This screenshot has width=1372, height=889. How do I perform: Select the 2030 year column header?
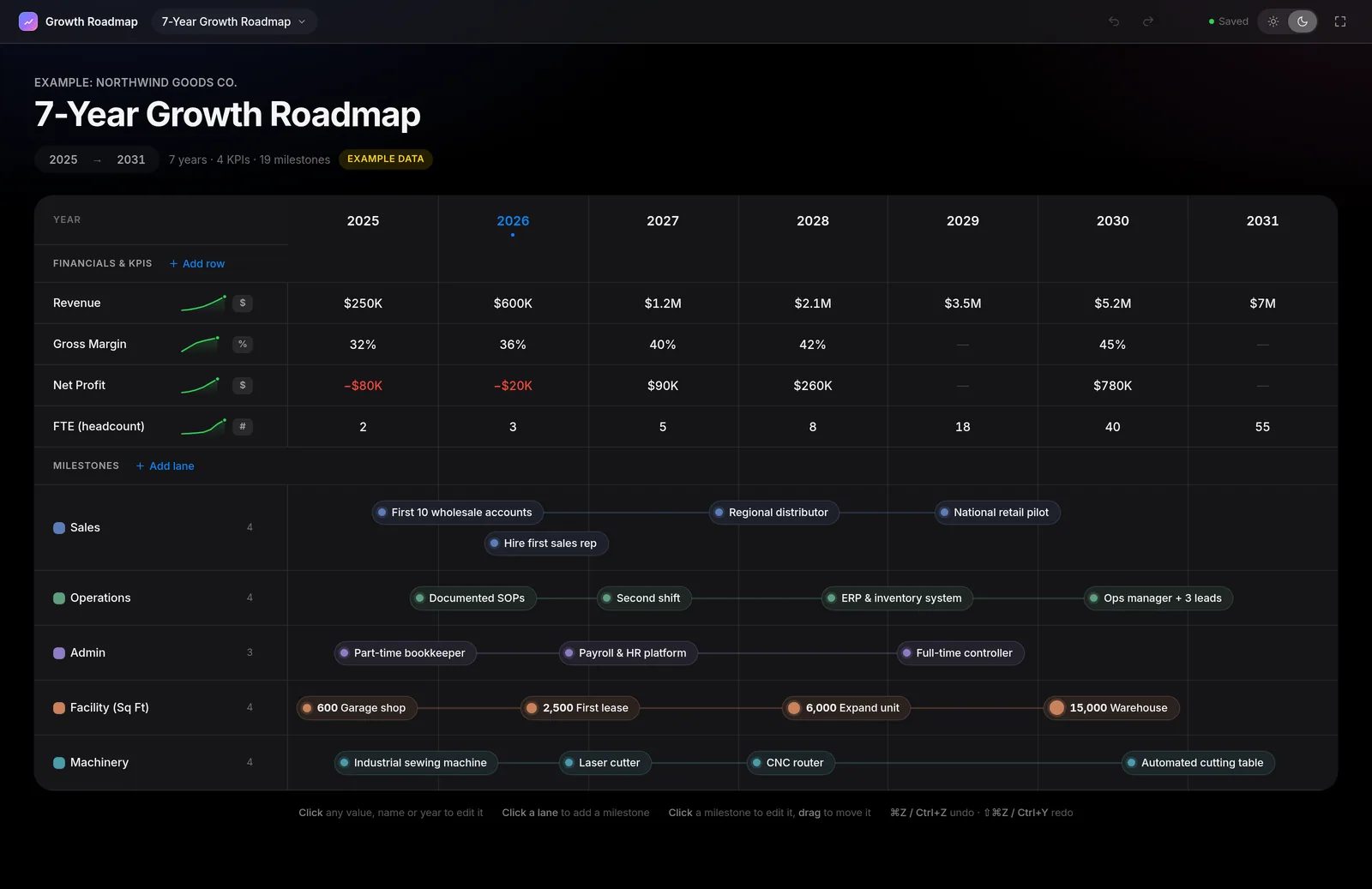click(1112, 220)
